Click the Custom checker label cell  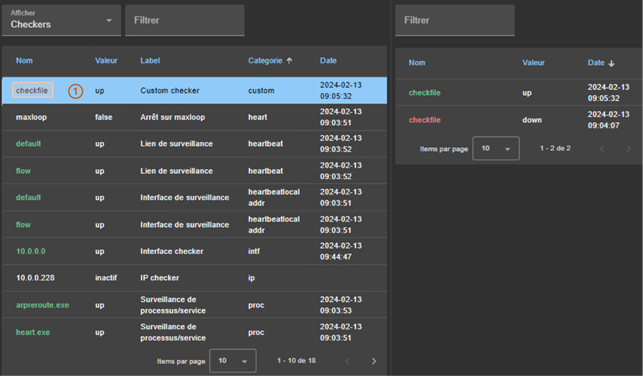coord(170,91)
